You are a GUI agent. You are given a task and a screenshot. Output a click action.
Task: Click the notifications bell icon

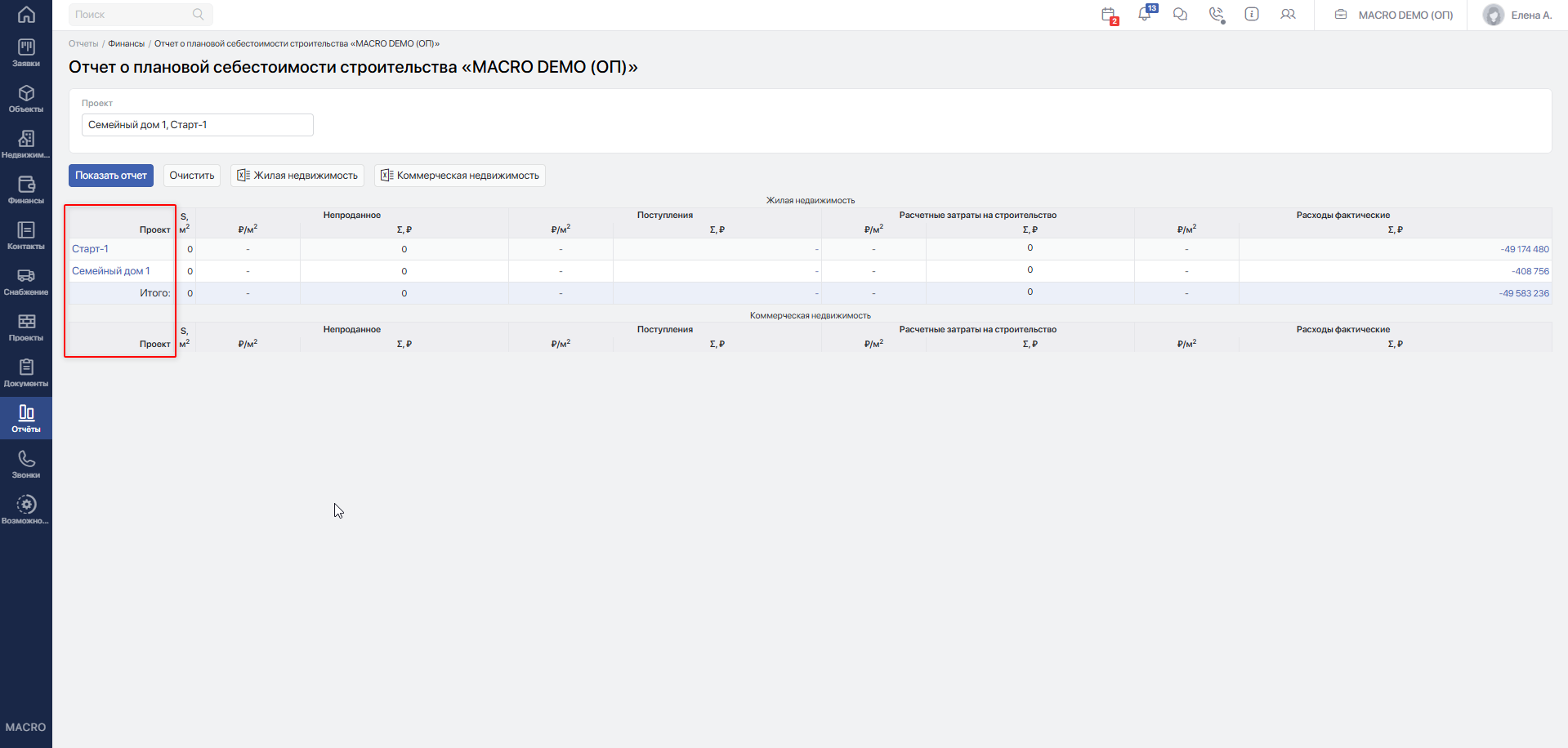[x=1145, y=14]
